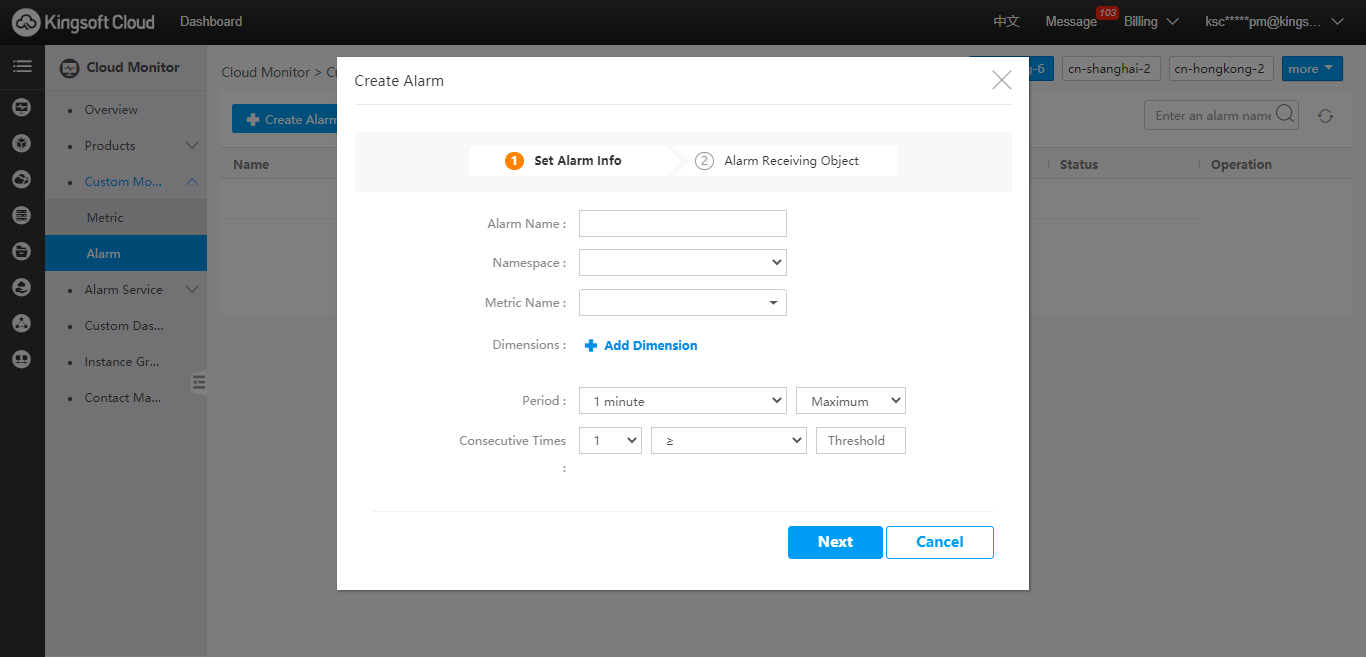Open the Maximum statistic dropdown
The width and height of the screenshot is (1366, 657).
coord(850,401)
